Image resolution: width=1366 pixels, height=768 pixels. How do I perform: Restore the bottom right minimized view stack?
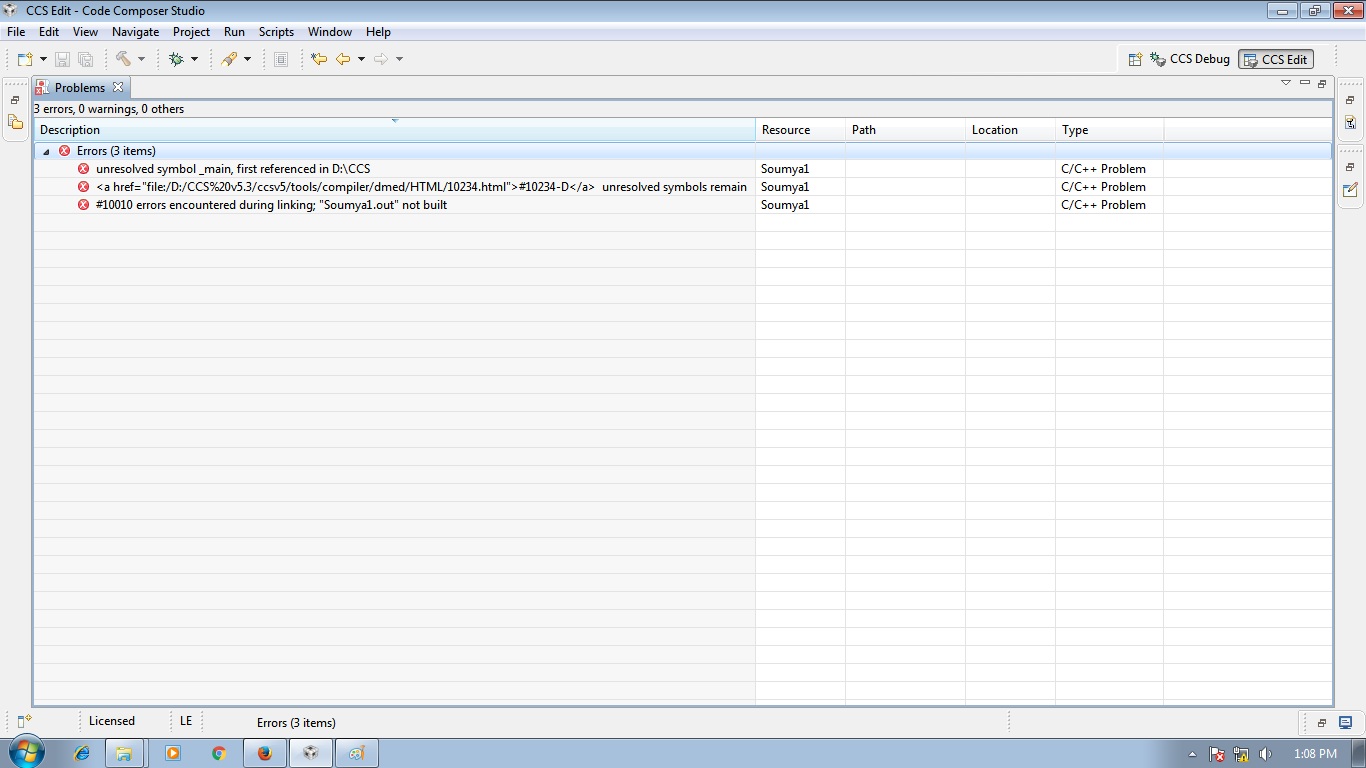pyautogui.click(x=1321, y=722)
